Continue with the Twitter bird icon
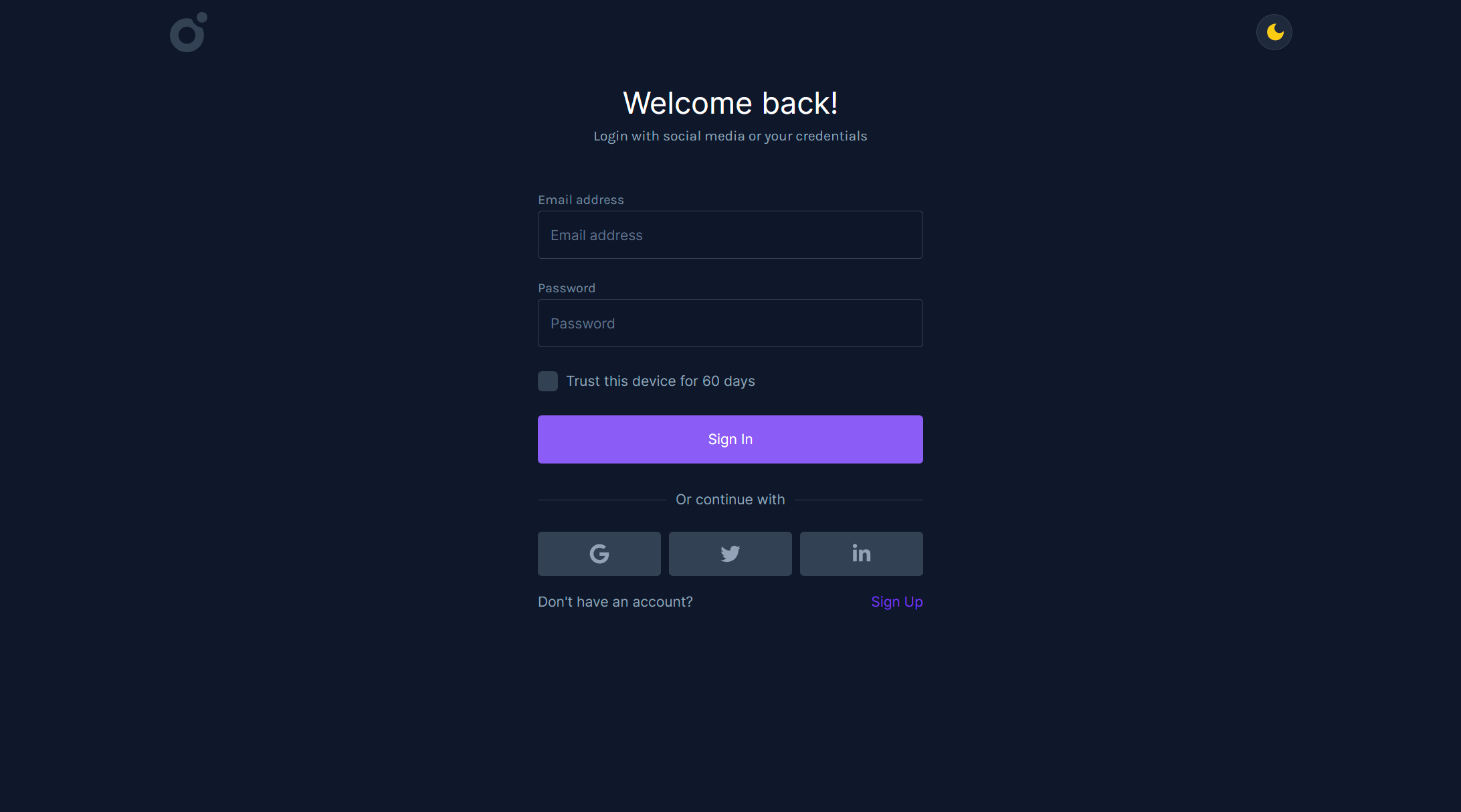Viewport: 1461px width, 812px height. [x=730, y=554]
